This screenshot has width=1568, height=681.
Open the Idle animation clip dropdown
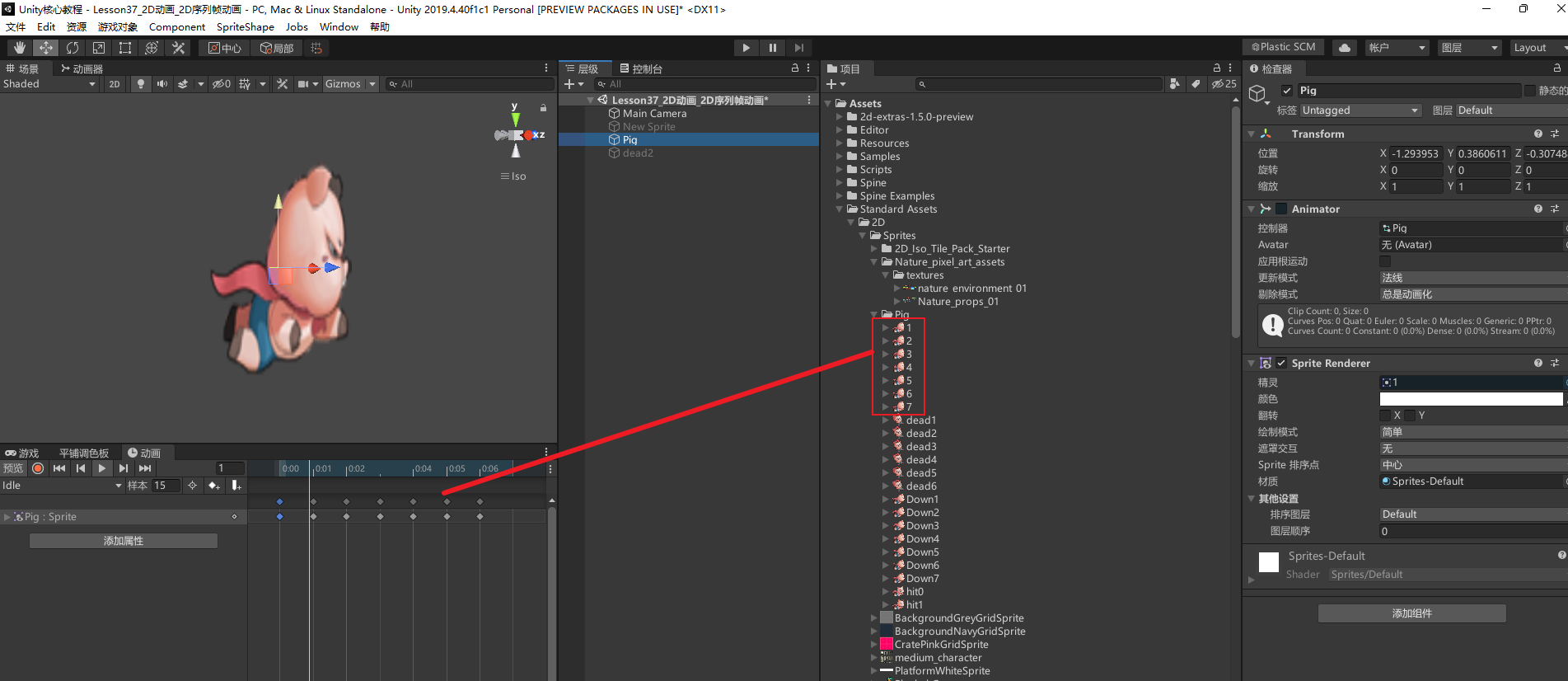[x=63, y=486]
